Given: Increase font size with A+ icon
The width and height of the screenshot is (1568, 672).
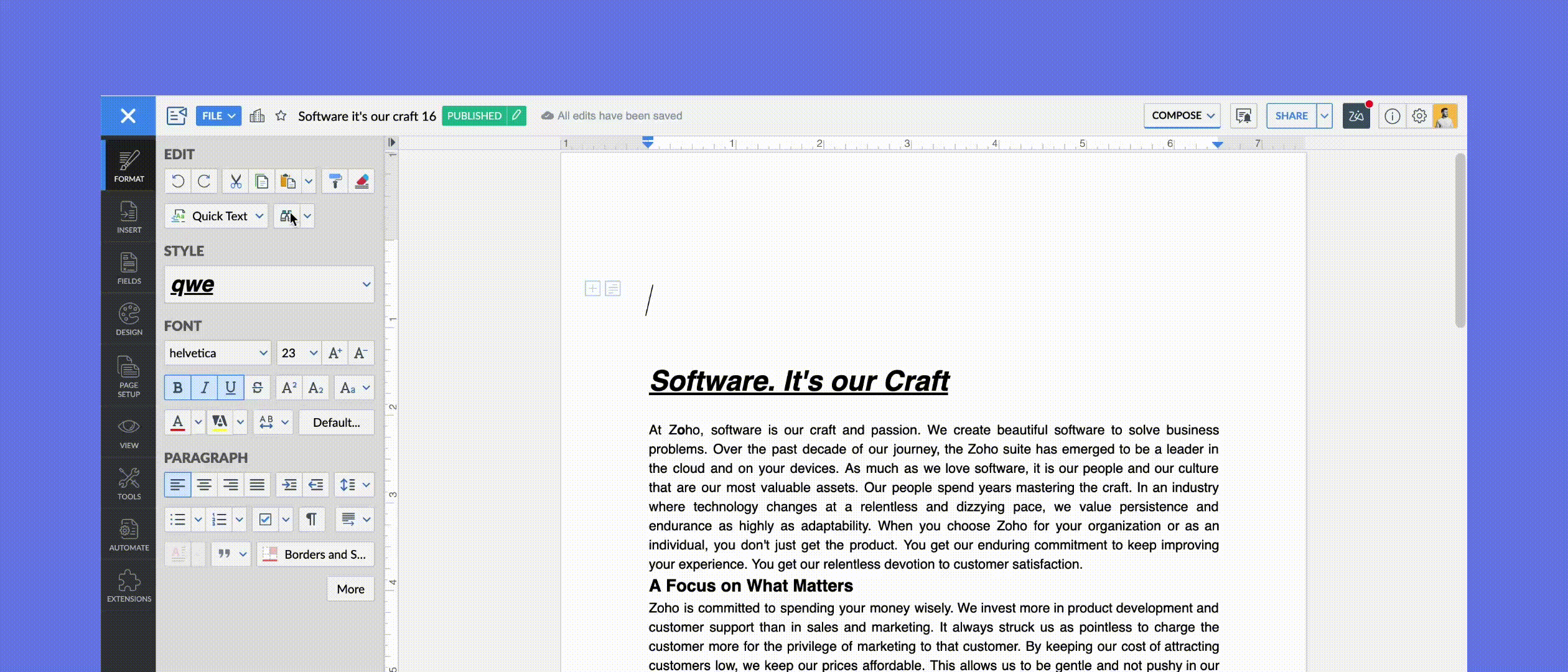Looking at the screenshot, I should tap(335, 353).
